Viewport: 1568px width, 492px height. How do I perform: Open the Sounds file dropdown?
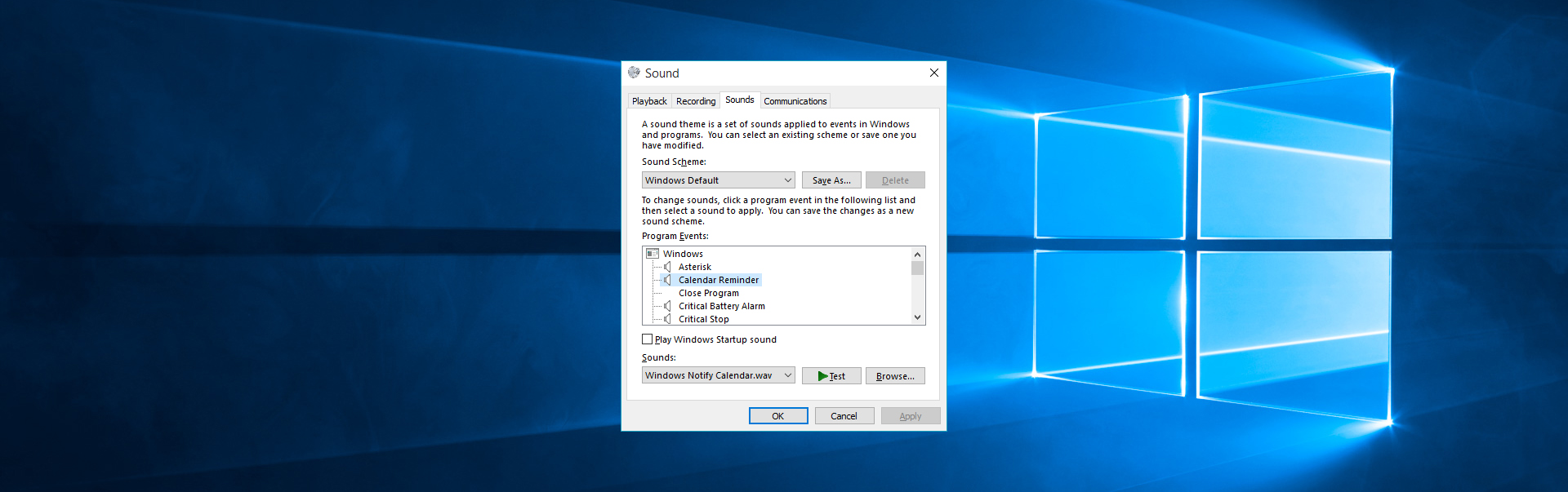(x=719, y=375)
